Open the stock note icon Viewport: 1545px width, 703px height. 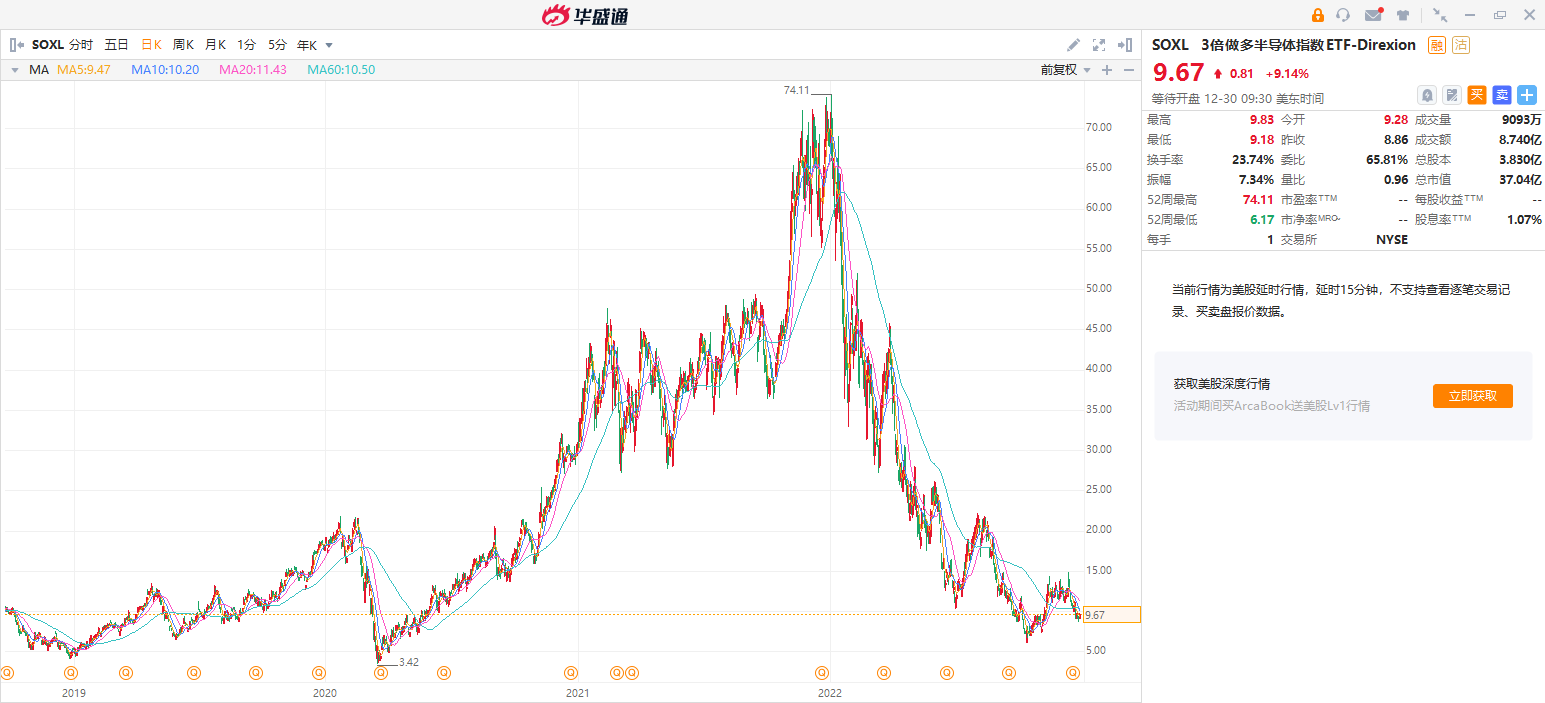click(1452, 95)
